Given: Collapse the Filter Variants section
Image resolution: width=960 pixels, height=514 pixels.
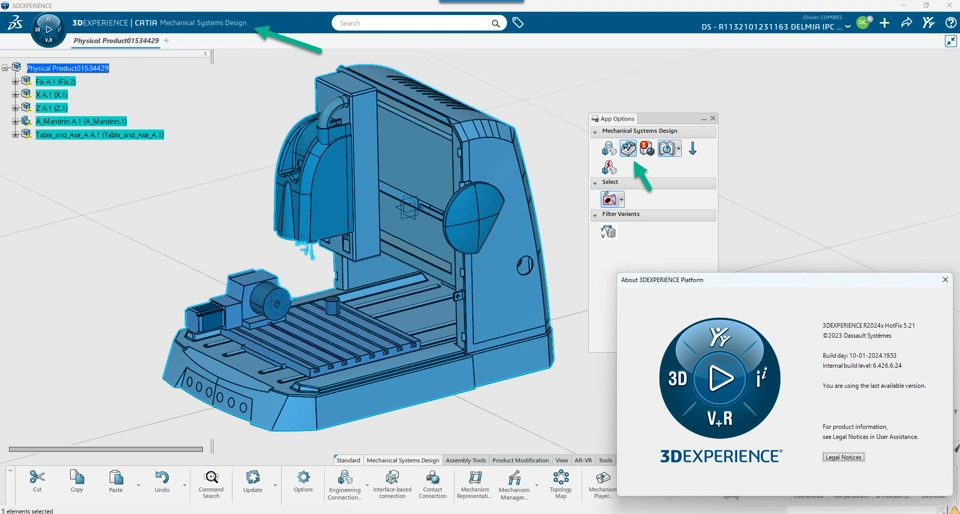Looking at the screenshot, I should 594,215.
